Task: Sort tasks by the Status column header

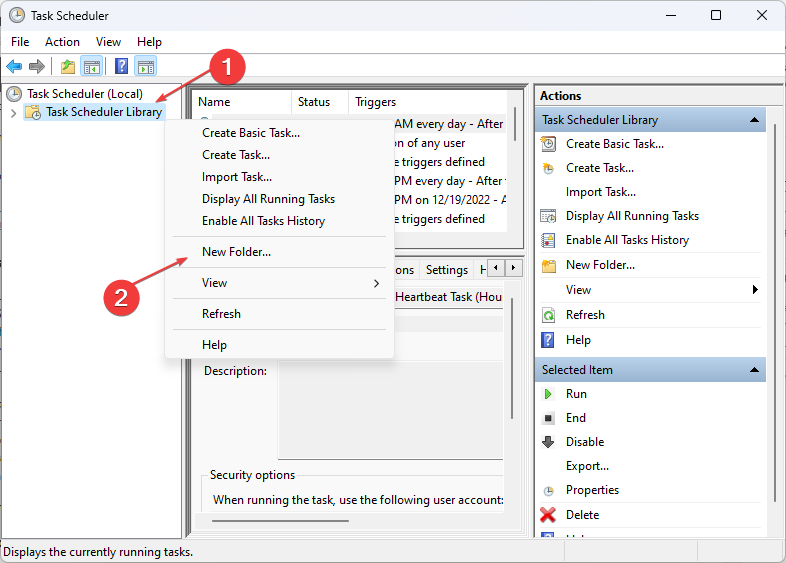Action: pos(319,102)
